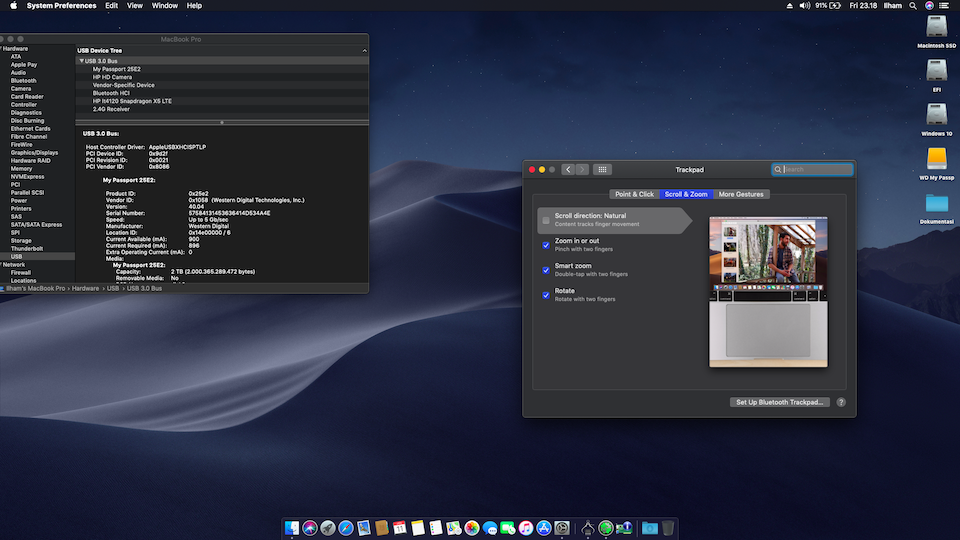Screen dimensions: 960x540
Task: Click Show All grid button in Trackpad
Action: click(x=602, y=170)
